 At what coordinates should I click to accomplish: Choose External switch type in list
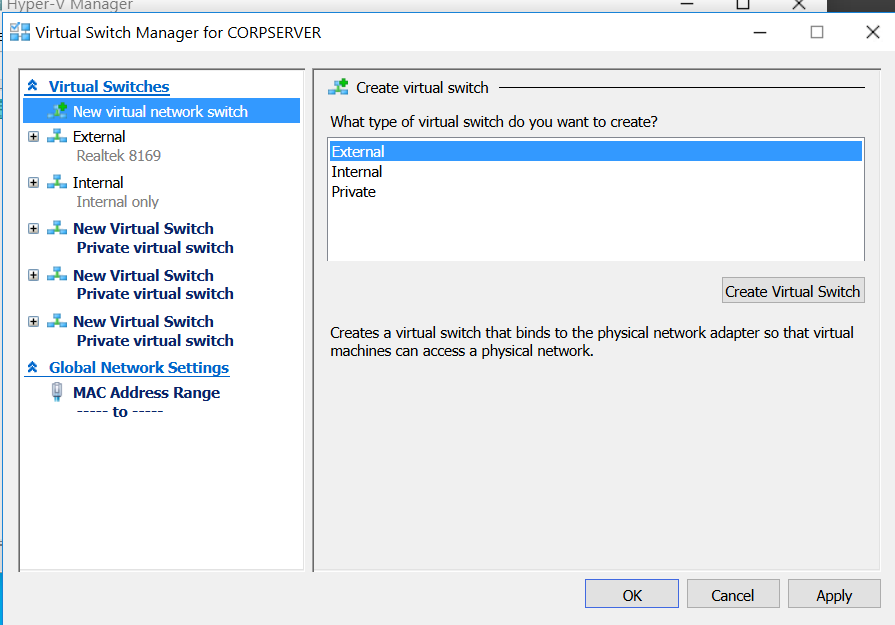tap(358, 152)
